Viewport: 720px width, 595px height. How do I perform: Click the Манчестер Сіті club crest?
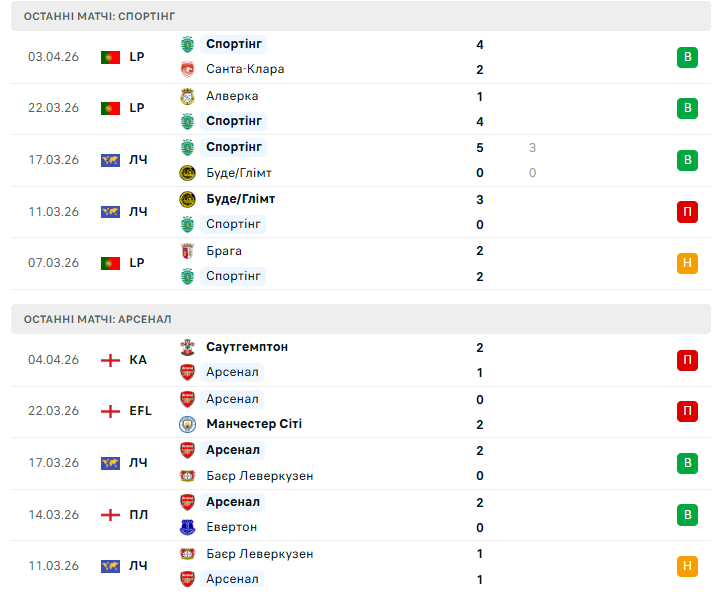tap(186, 424)
